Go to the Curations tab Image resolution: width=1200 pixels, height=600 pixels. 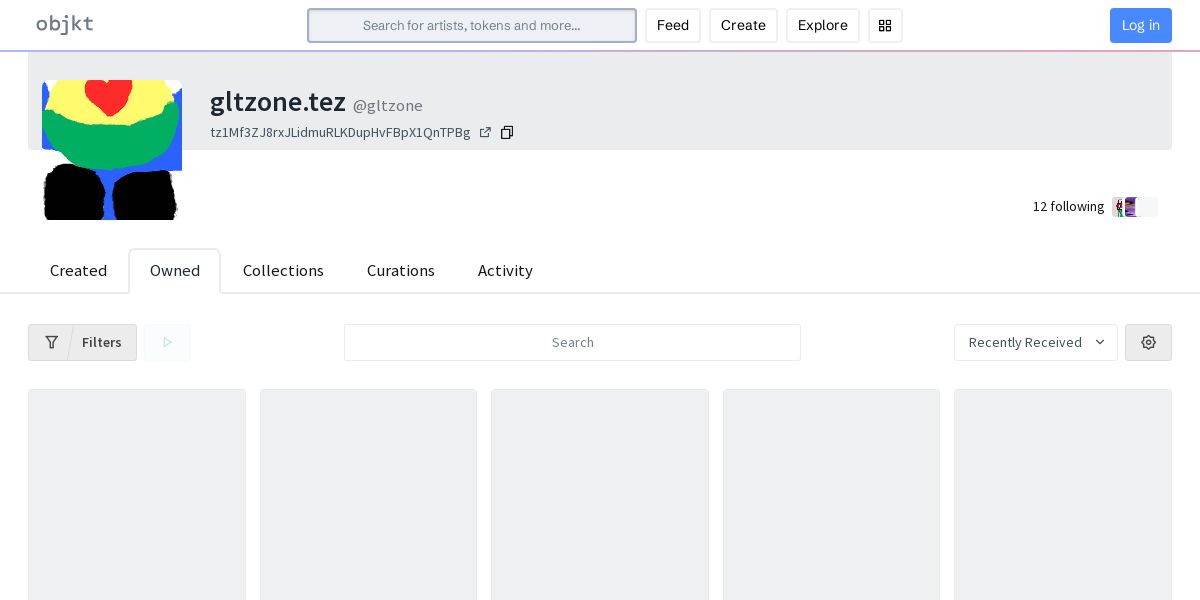(400, 271)
